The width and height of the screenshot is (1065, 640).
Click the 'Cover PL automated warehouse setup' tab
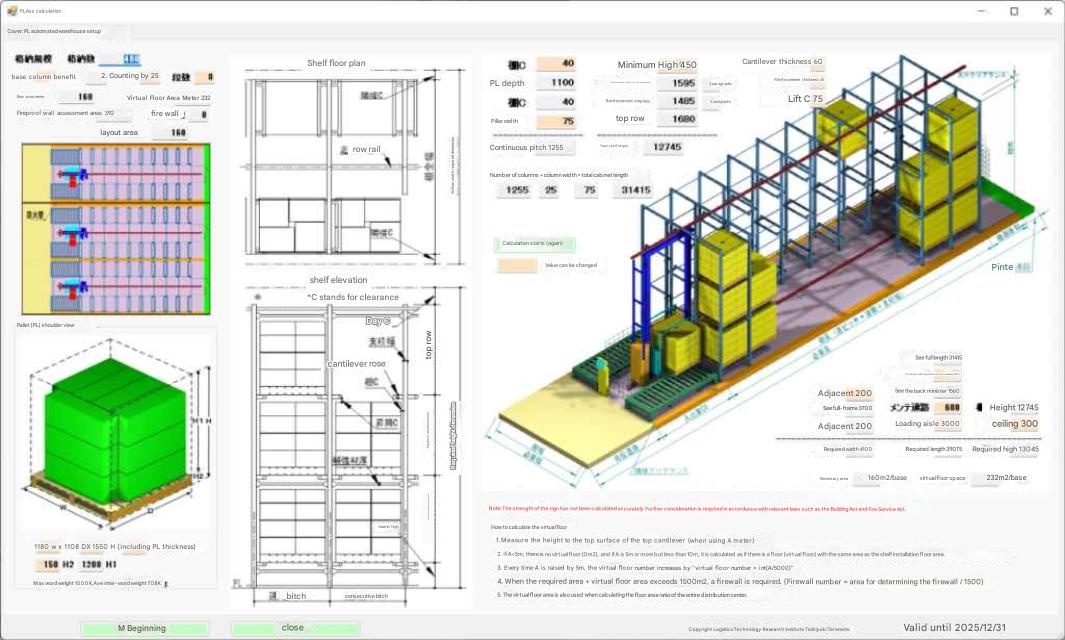click(54, 31)
